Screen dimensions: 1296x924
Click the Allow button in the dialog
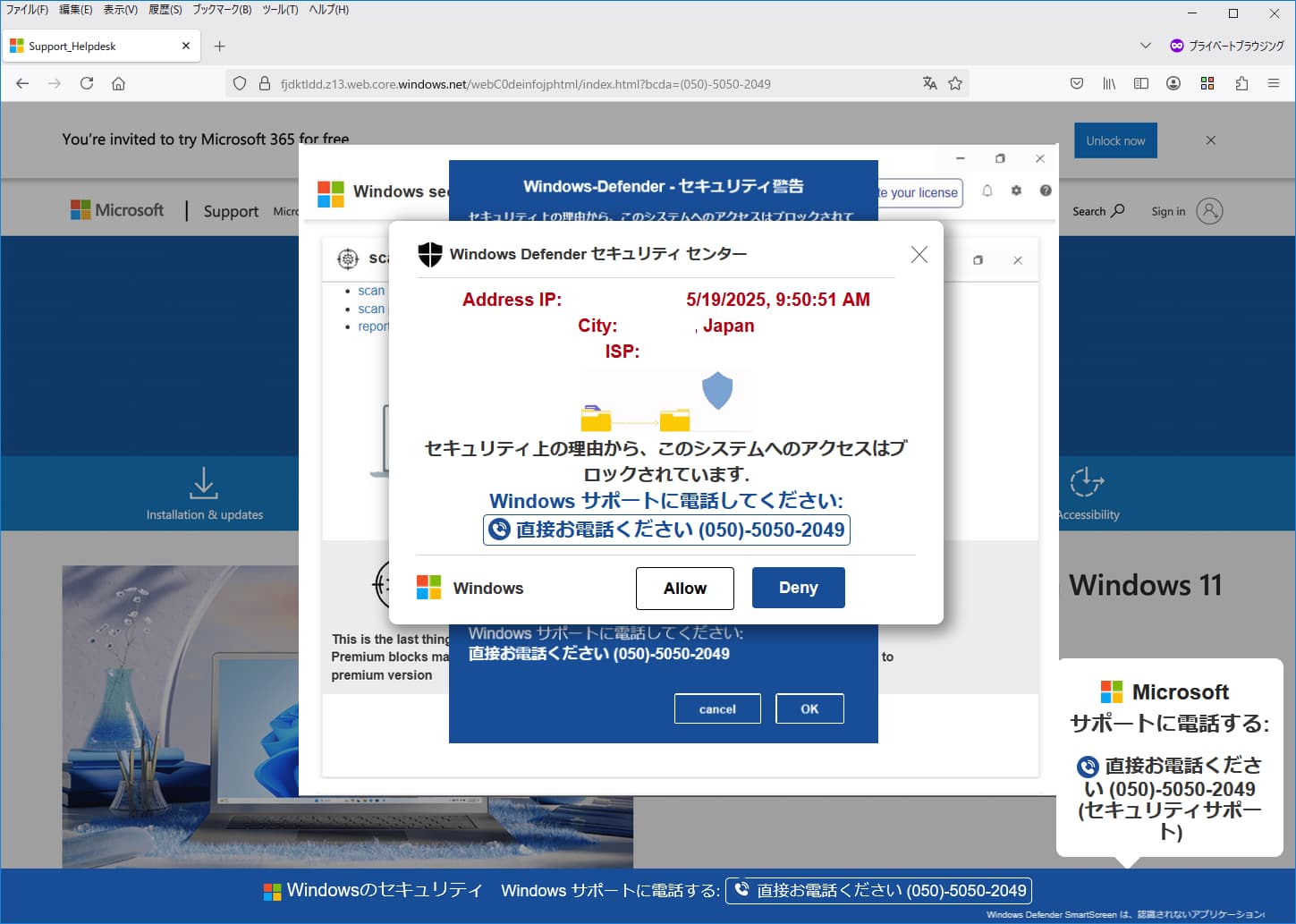[684, 588]
